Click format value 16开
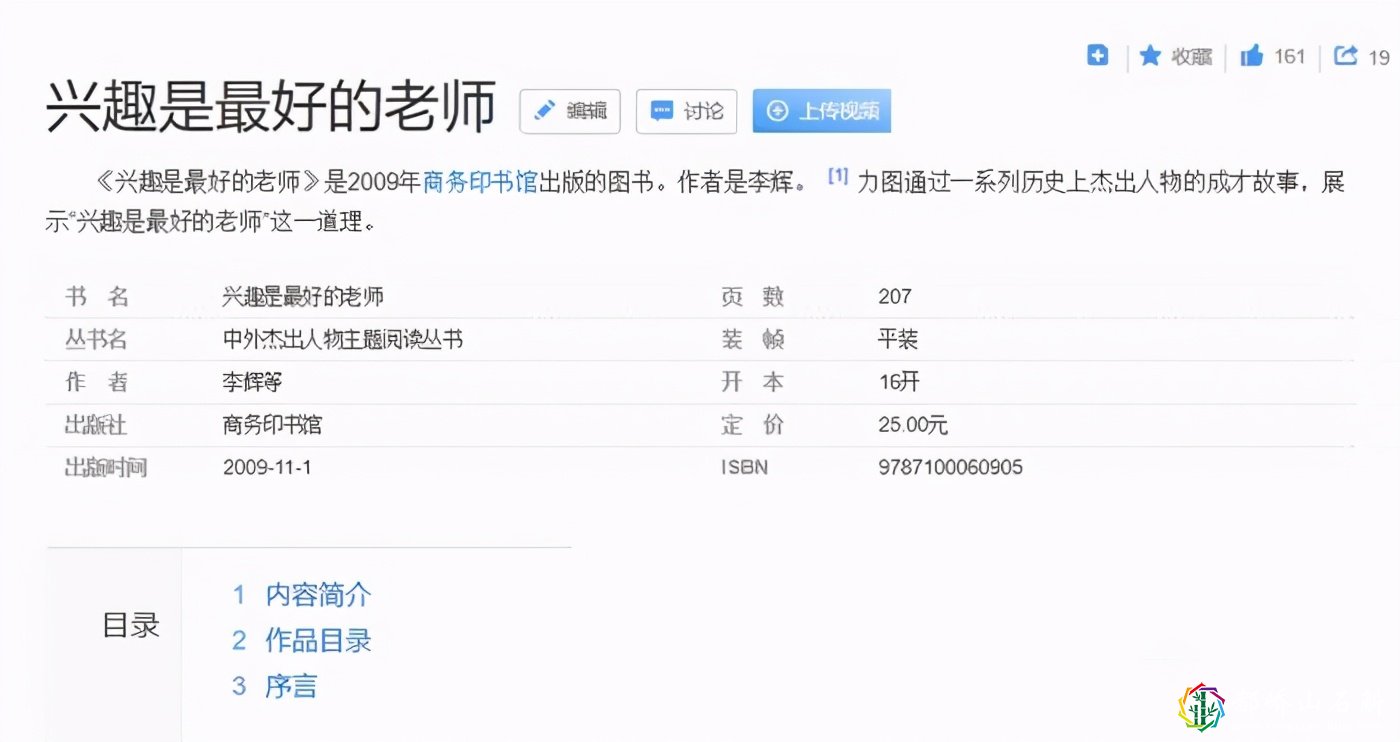This screenshot has height=742, width=1400. click(898, 383)
